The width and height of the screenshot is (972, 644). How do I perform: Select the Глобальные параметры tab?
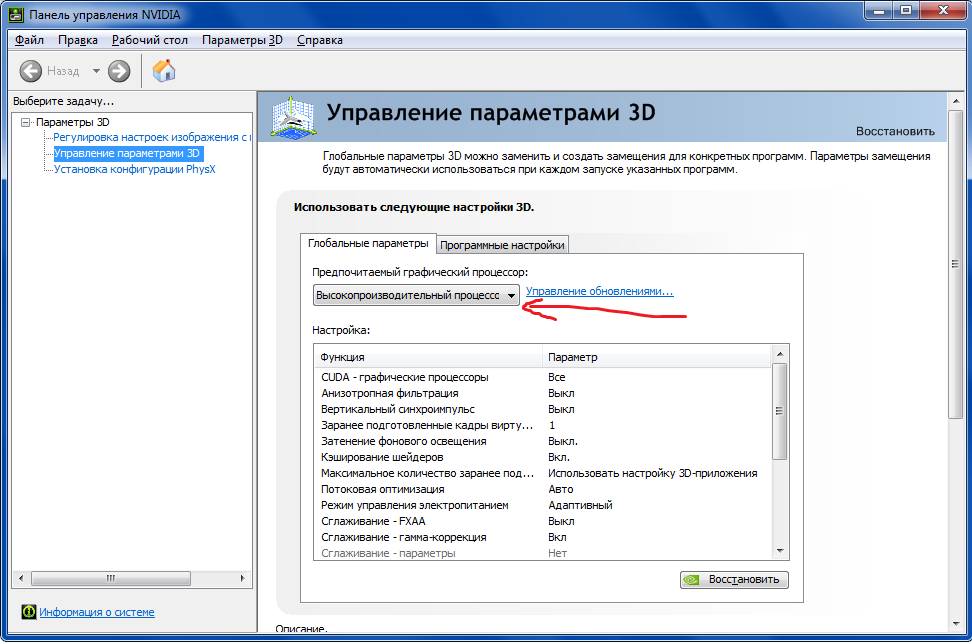point(368,244)
